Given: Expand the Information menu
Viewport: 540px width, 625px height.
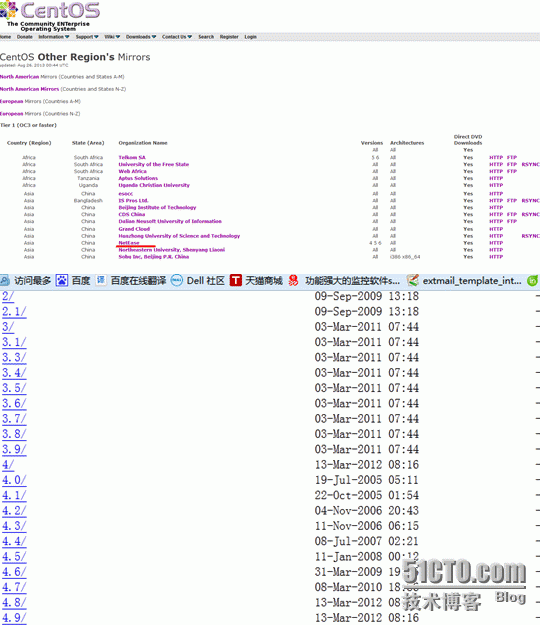Looking at the screenshot, I should 53,37.
